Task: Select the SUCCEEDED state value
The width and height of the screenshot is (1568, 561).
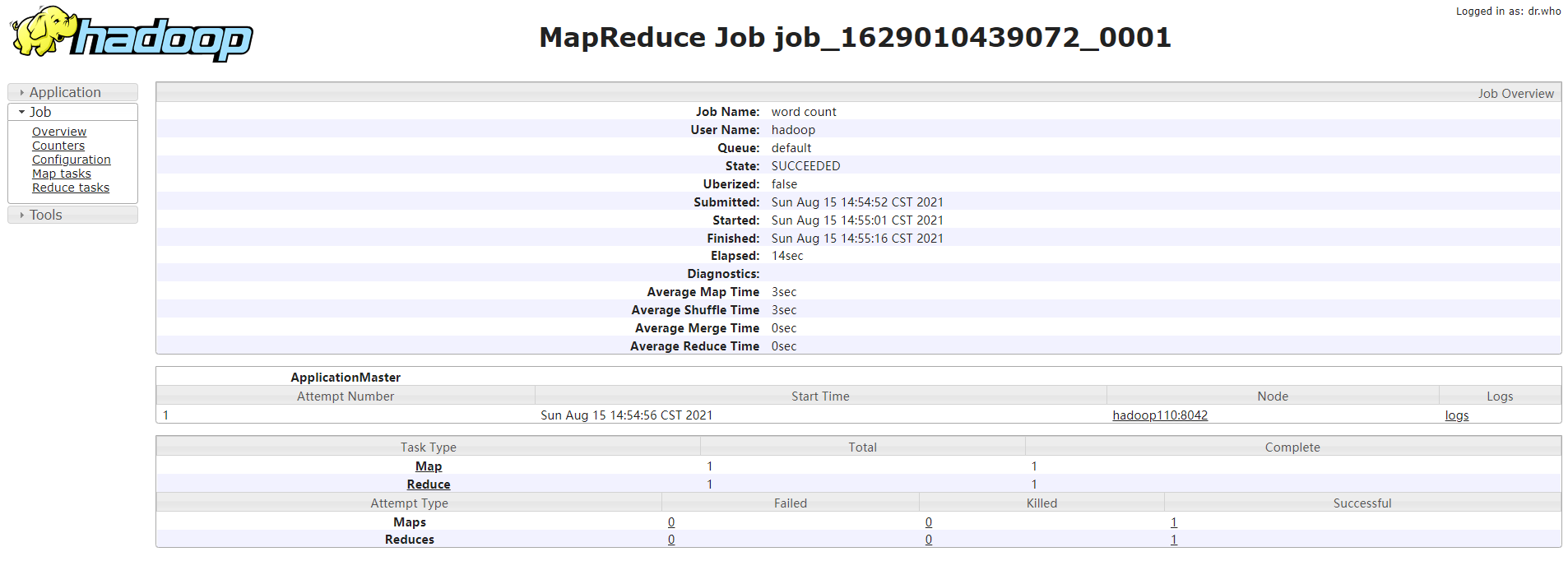Action: tap(805, 166)
